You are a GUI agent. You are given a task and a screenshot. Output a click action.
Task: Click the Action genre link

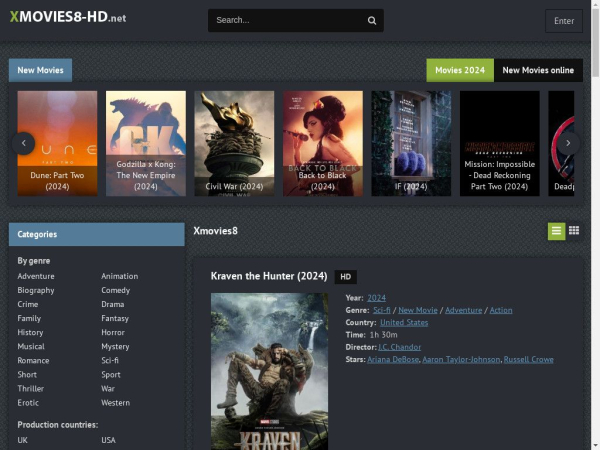point(501,310)
